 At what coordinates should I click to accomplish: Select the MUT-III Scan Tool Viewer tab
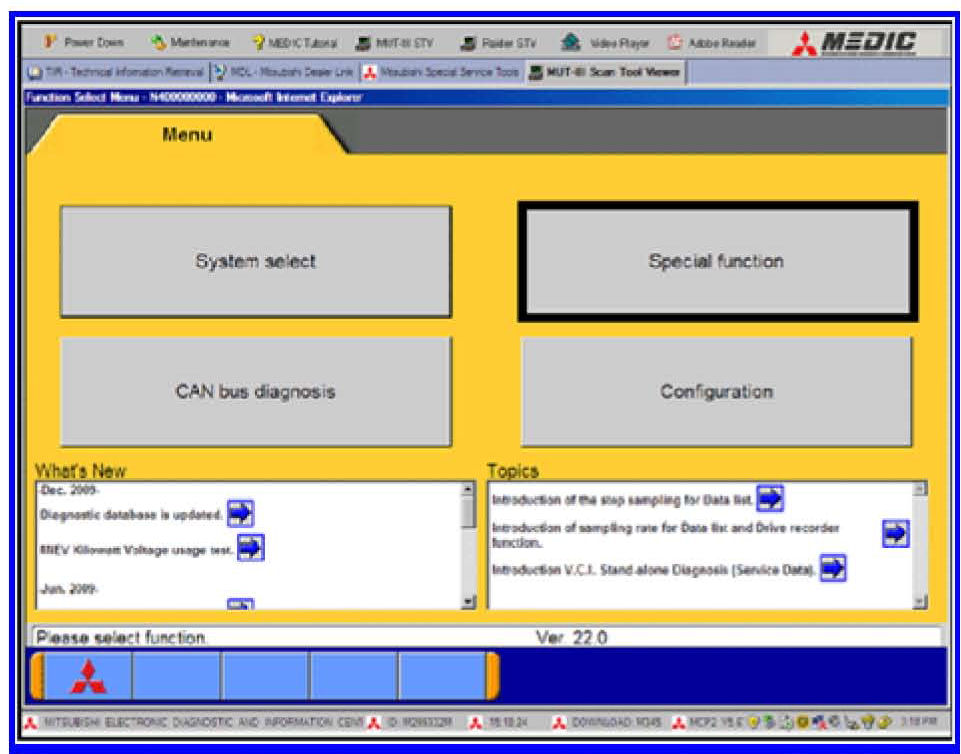click(604, 72)
